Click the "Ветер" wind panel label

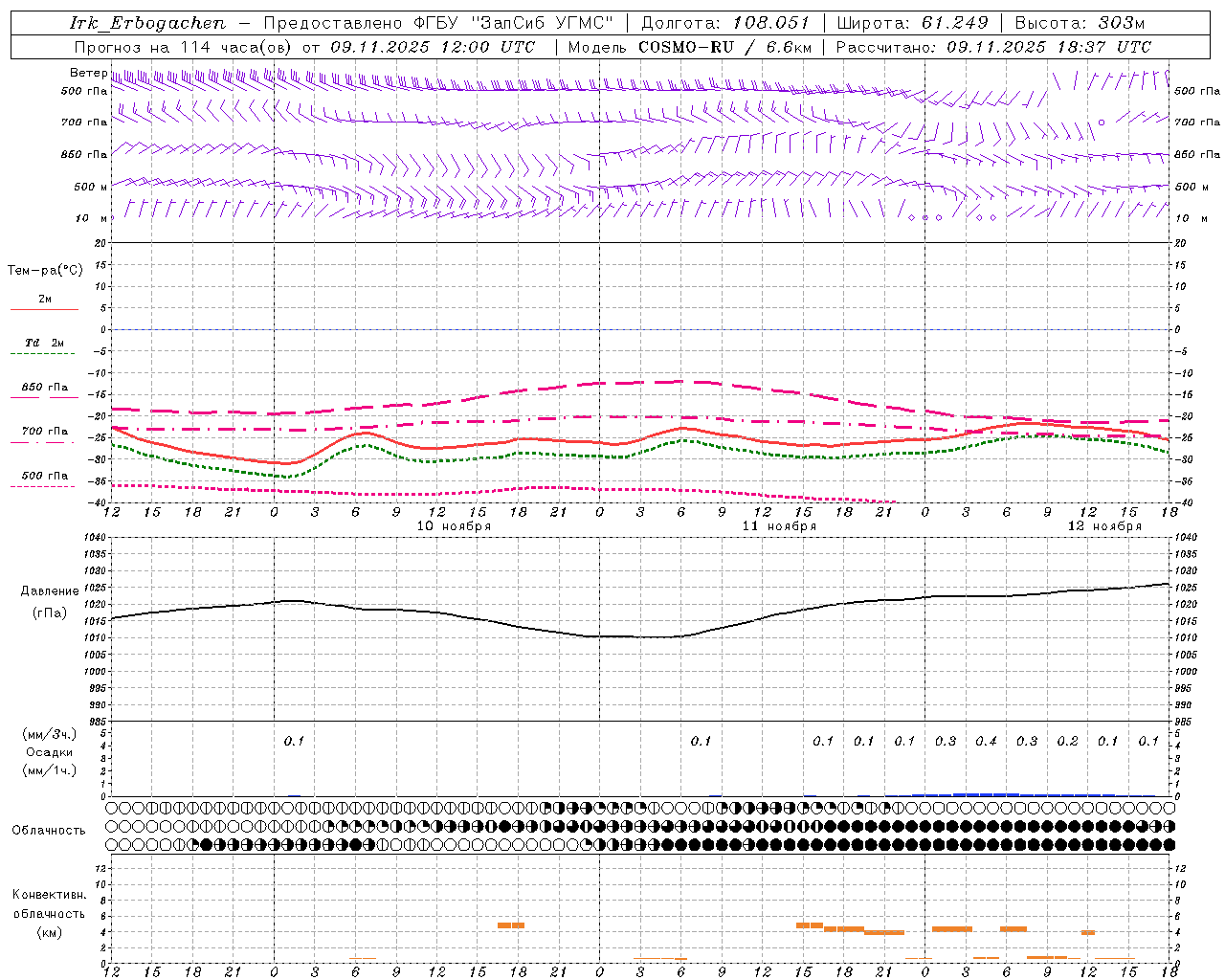[x=88, y=73]
